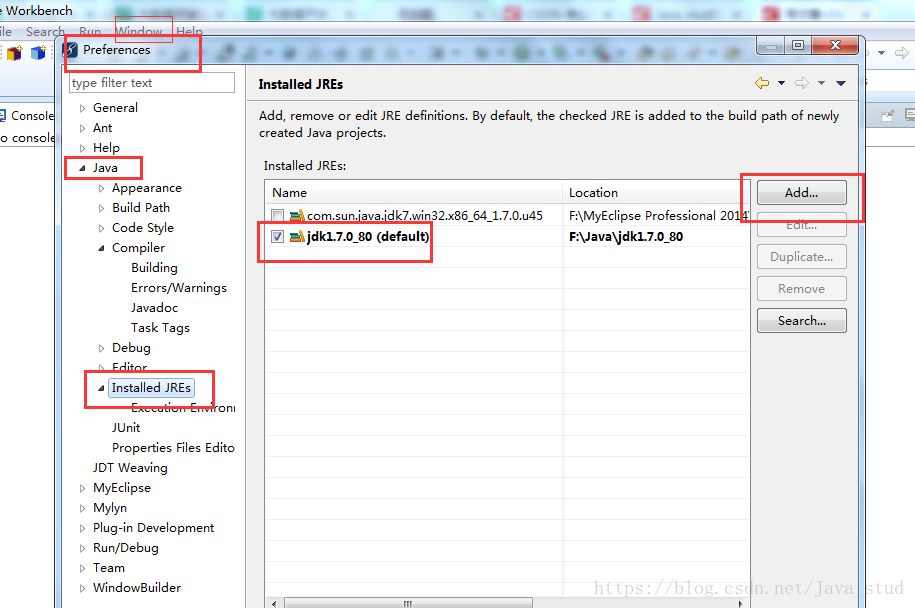Open the forward history dropdown arrow
The image size is (915, 608).
(821, 83)
